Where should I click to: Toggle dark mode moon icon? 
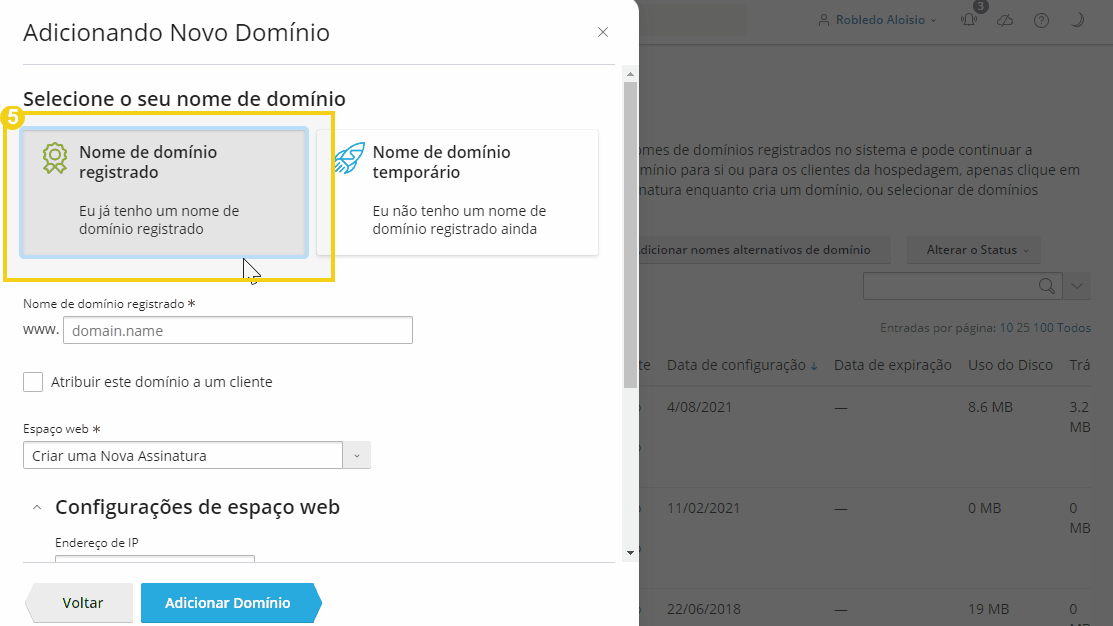pyautogui.click(x=1077, y=20)
